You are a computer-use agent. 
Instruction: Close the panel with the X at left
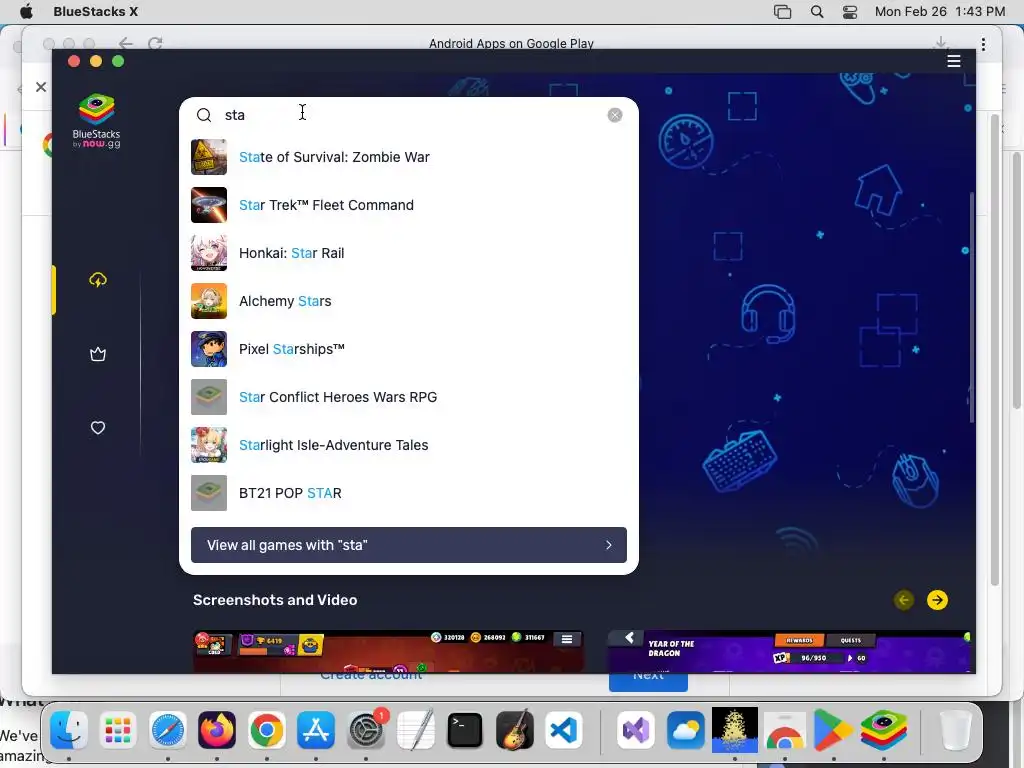[x=41, y=87]
